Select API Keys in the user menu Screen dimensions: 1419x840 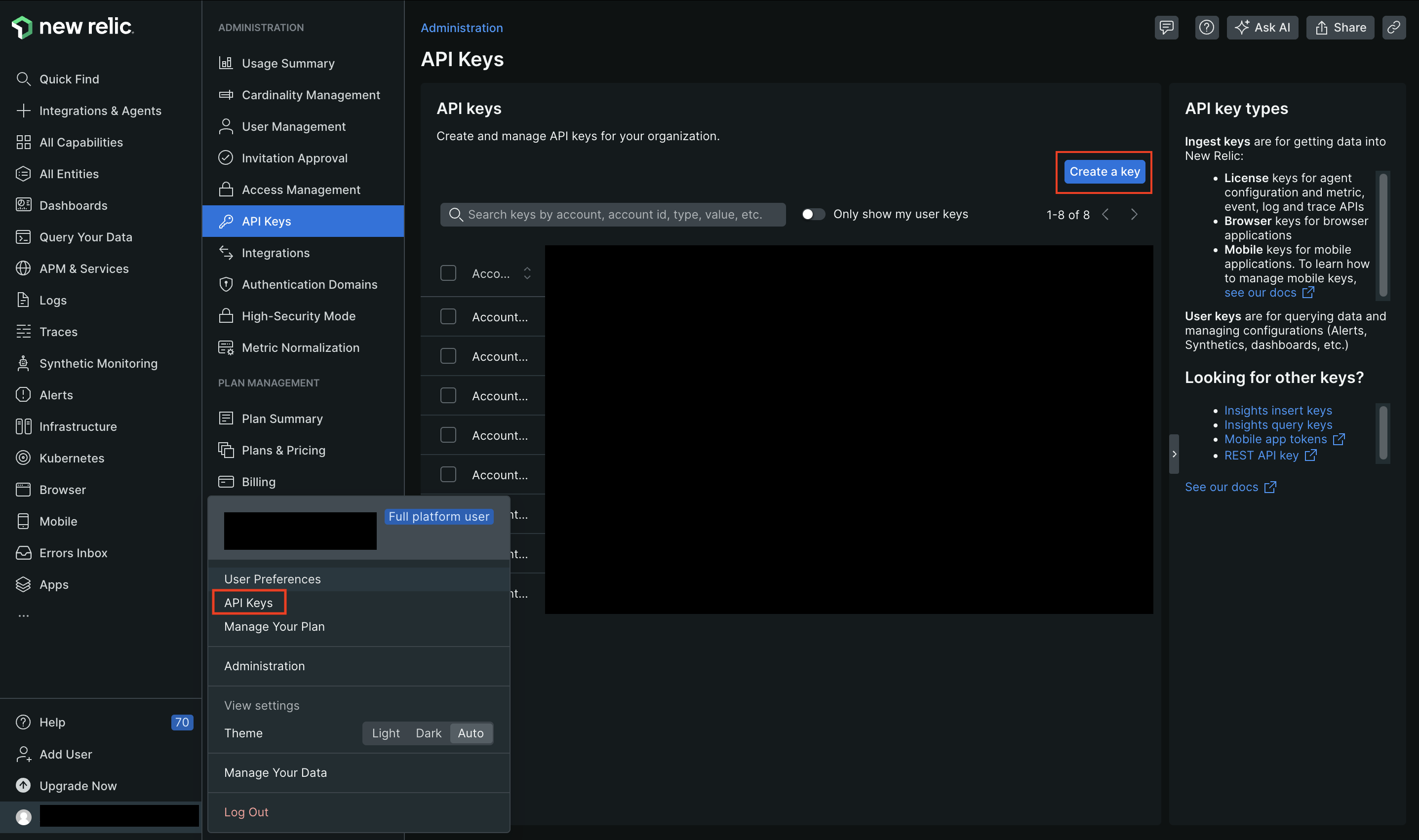248,602
